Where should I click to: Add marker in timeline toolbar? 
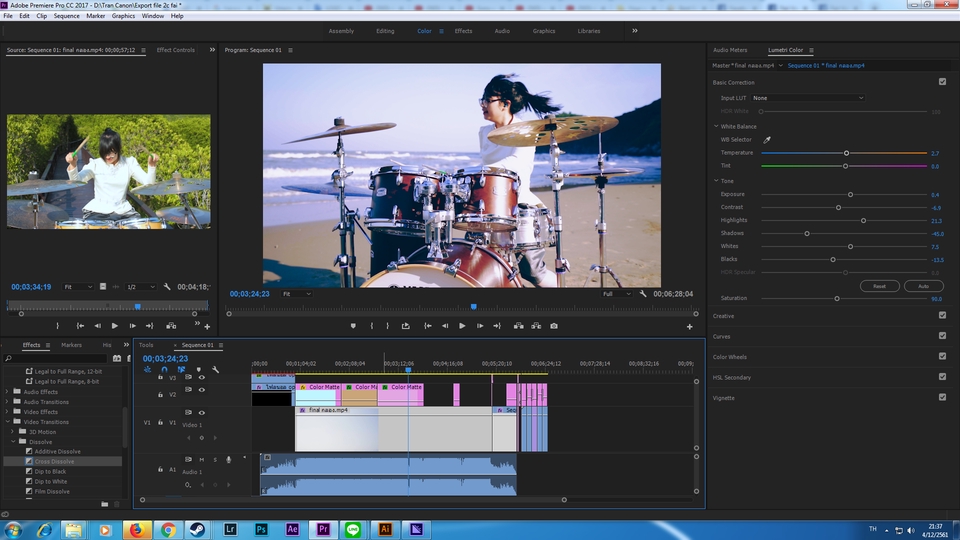click(198, 370)
